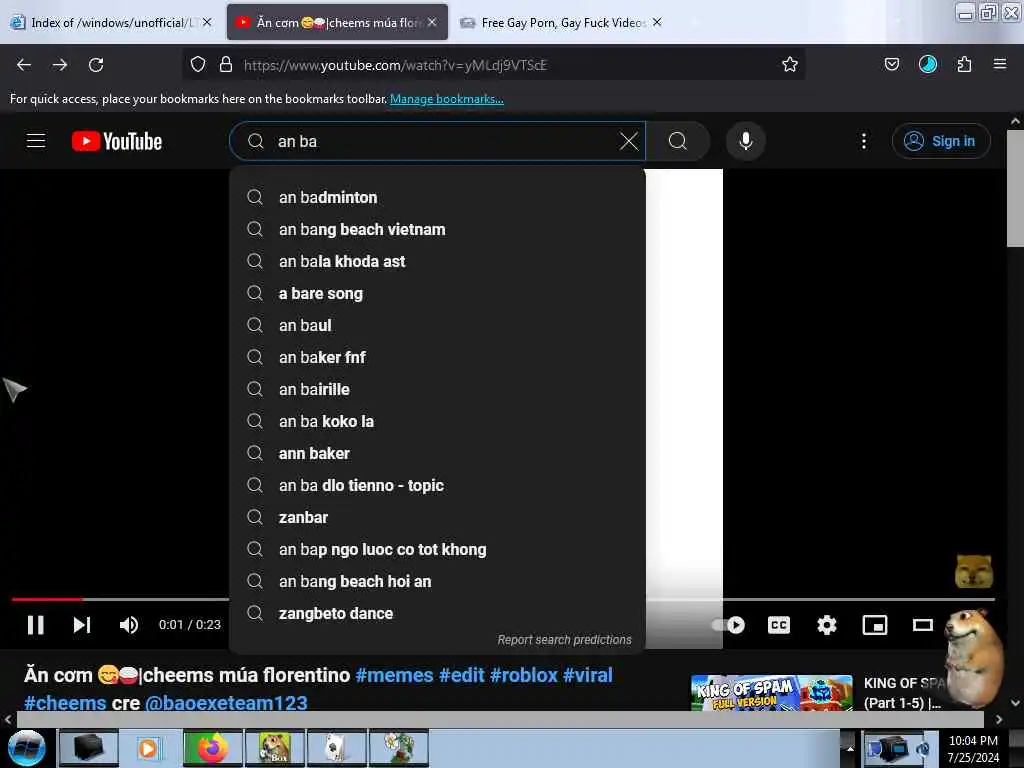Select suggestion 'an bang beach vietnam'
This screenshot has height=768, width=1024.
coord(437,229)
